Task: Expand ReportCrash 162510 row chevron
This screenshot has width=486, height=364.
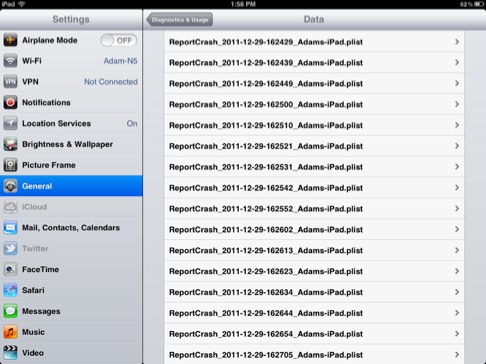Action: coord(457,125)
